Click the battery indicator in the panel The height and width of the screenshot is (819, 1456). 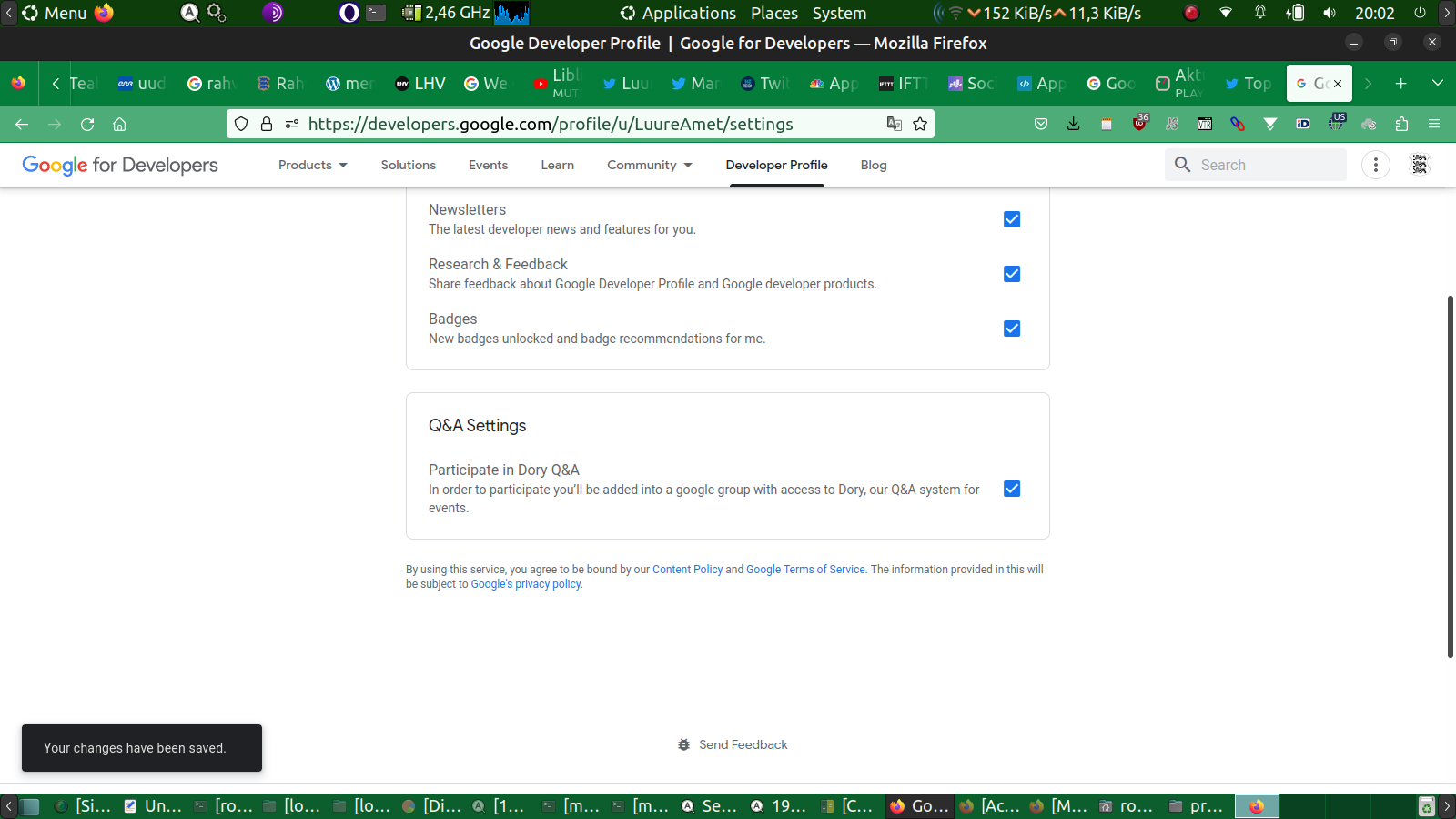click(x=1295, y=13)
